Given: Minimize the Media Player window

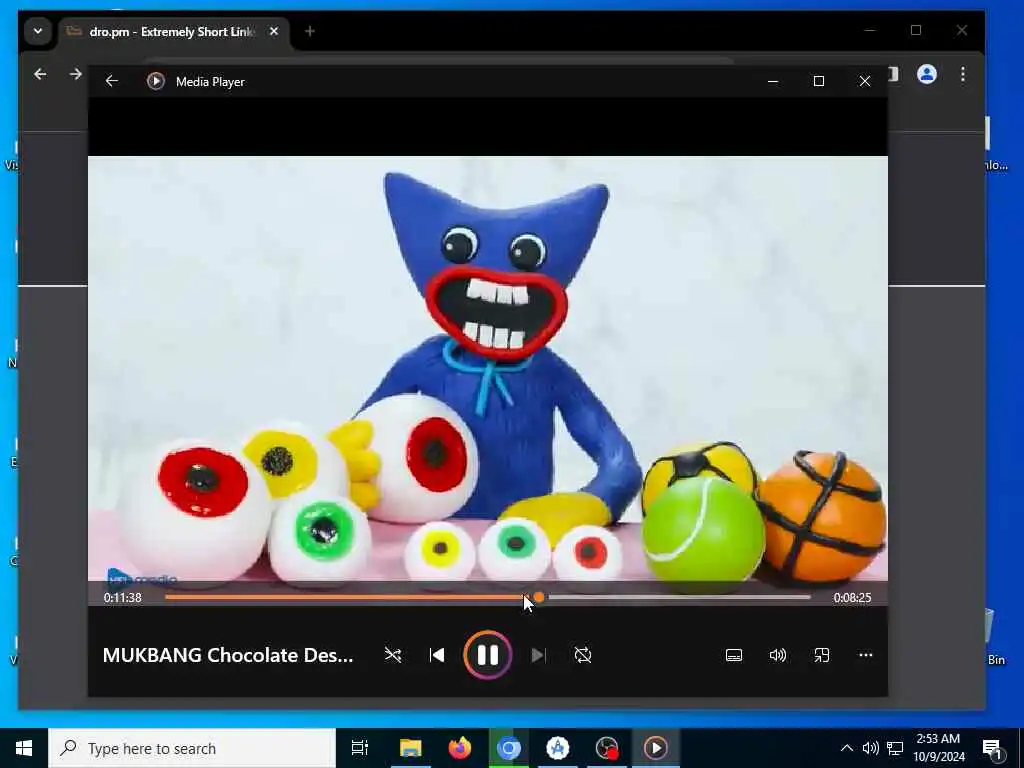Looking at the screenshot, I should pyautogui.click(x=773, y=81).
